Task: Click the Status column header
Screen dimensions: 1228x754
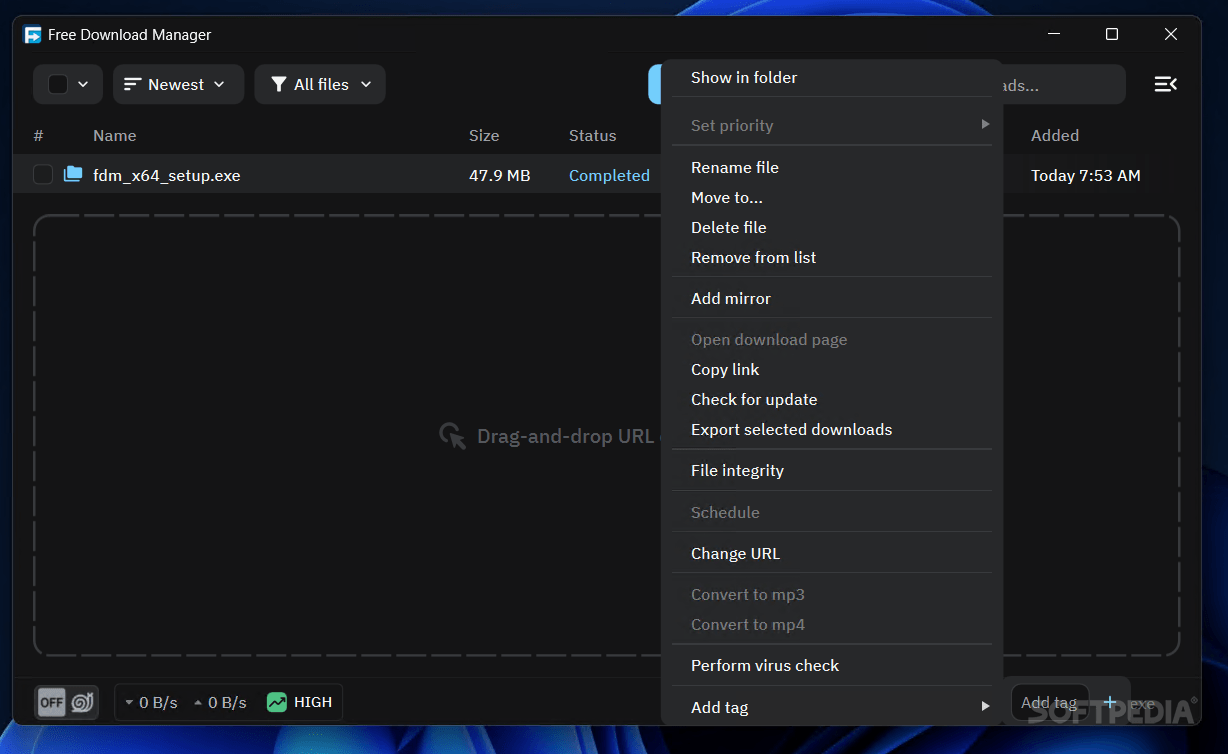Action: pyautogui.click(x=593, y=135)
